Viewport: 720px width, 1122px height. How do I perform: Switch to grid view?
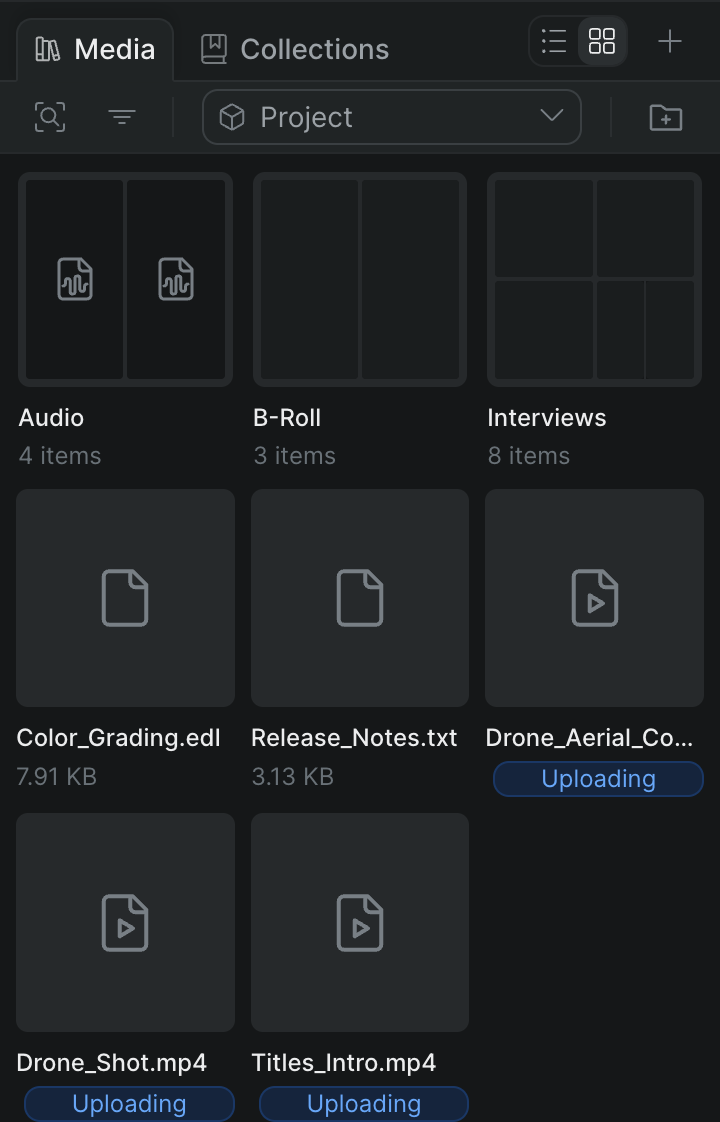[x=601, y=42]
